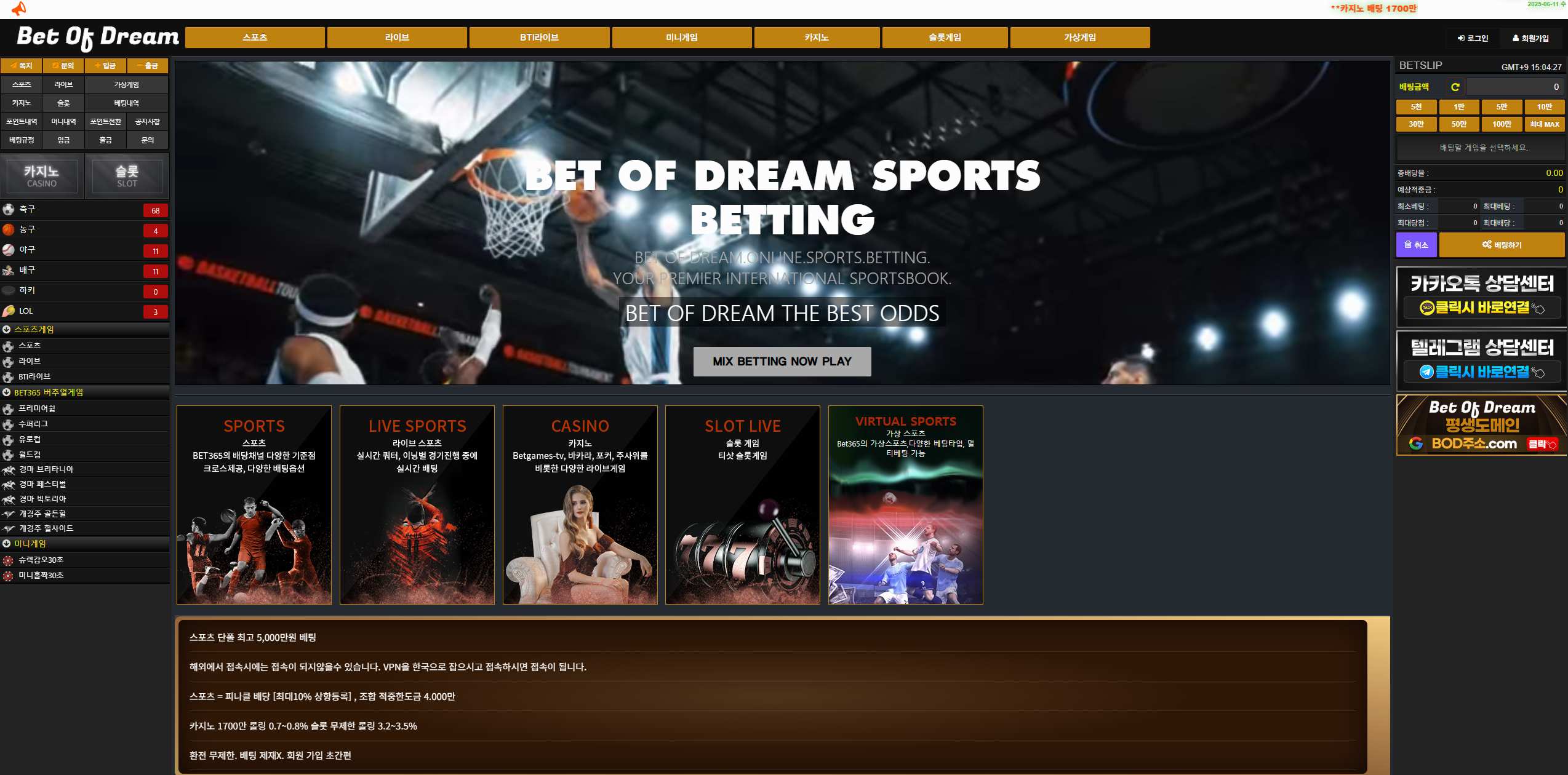This screenshot has height=775, width=1568.
Task: Open the SPORTS promo card
Action: coord(254,505)
